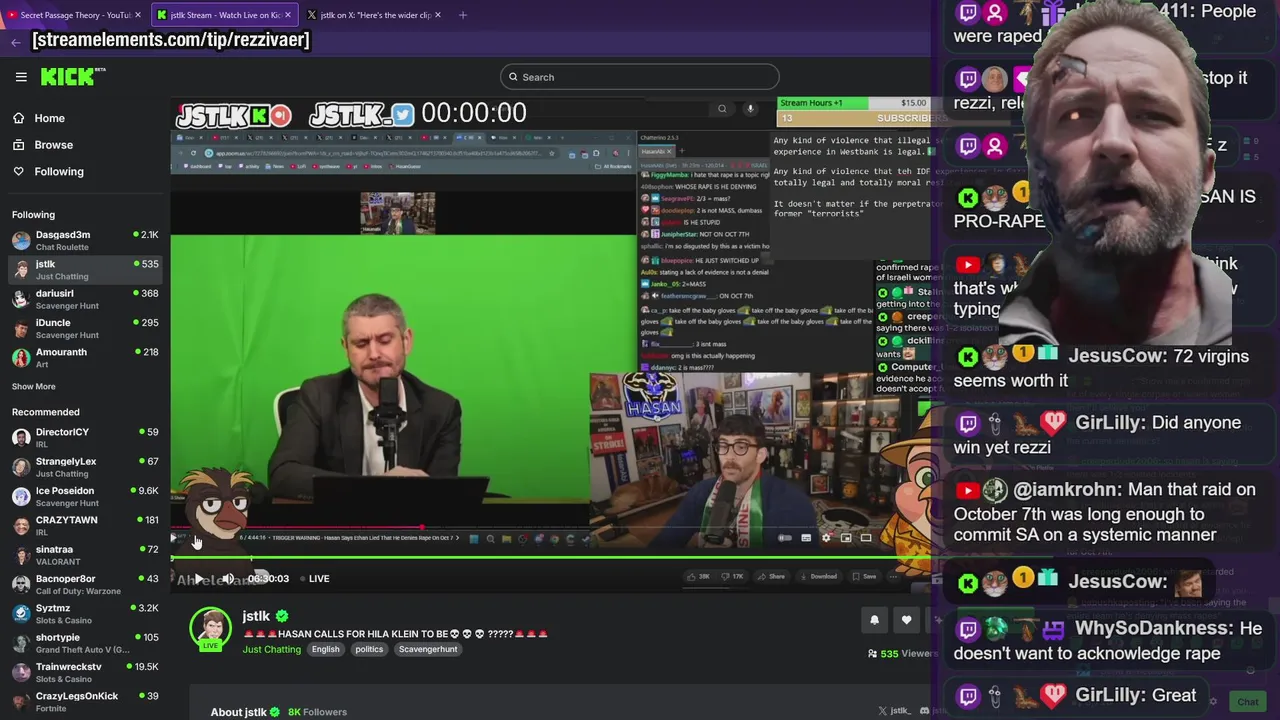This screenshot has height=720, width=1280.
Task: Open Bacnoper8or Warzone channel
Action: coord(85,584)
